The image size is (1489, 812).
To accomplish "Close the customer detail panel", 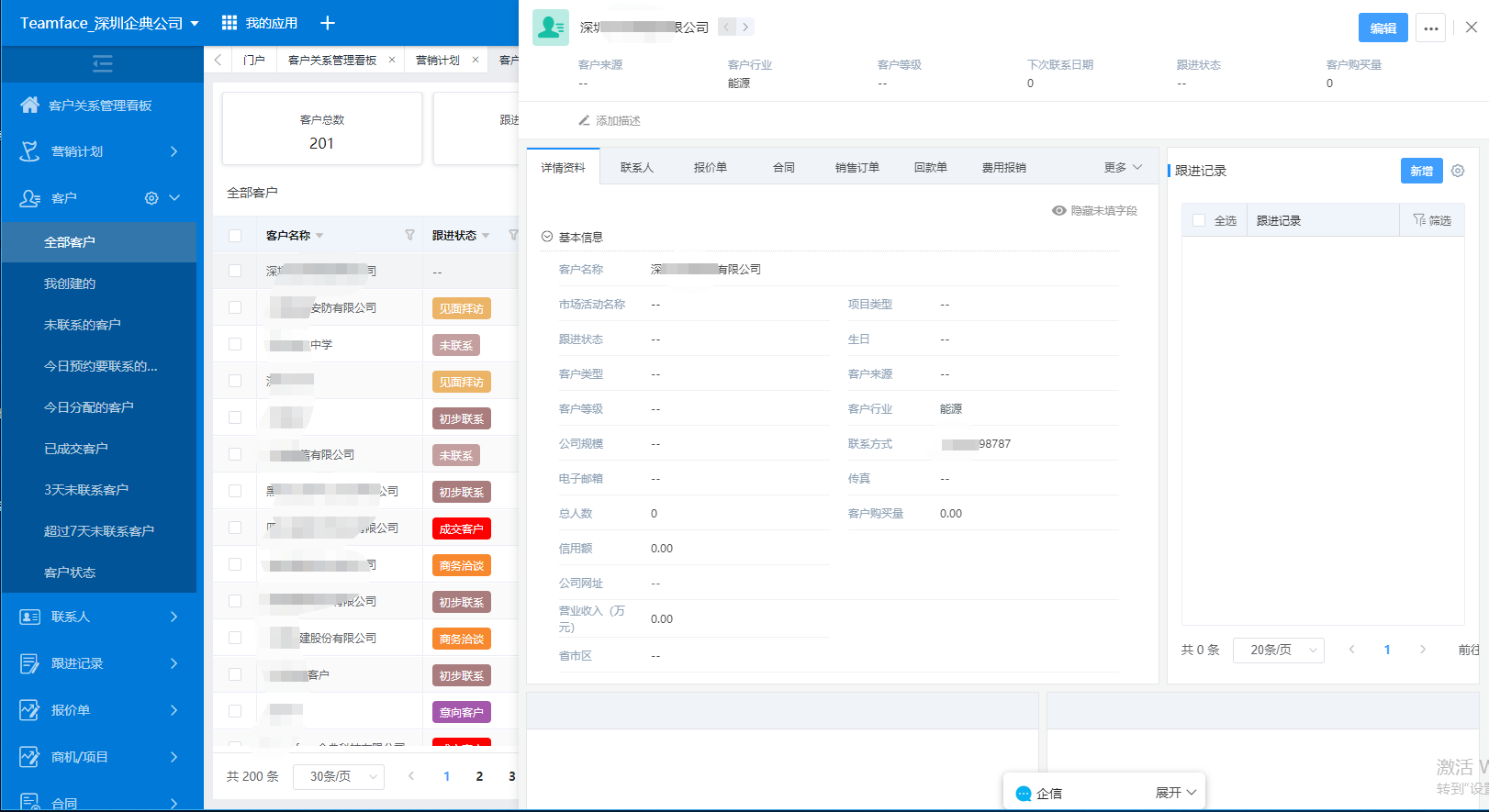I will 1472,28.
